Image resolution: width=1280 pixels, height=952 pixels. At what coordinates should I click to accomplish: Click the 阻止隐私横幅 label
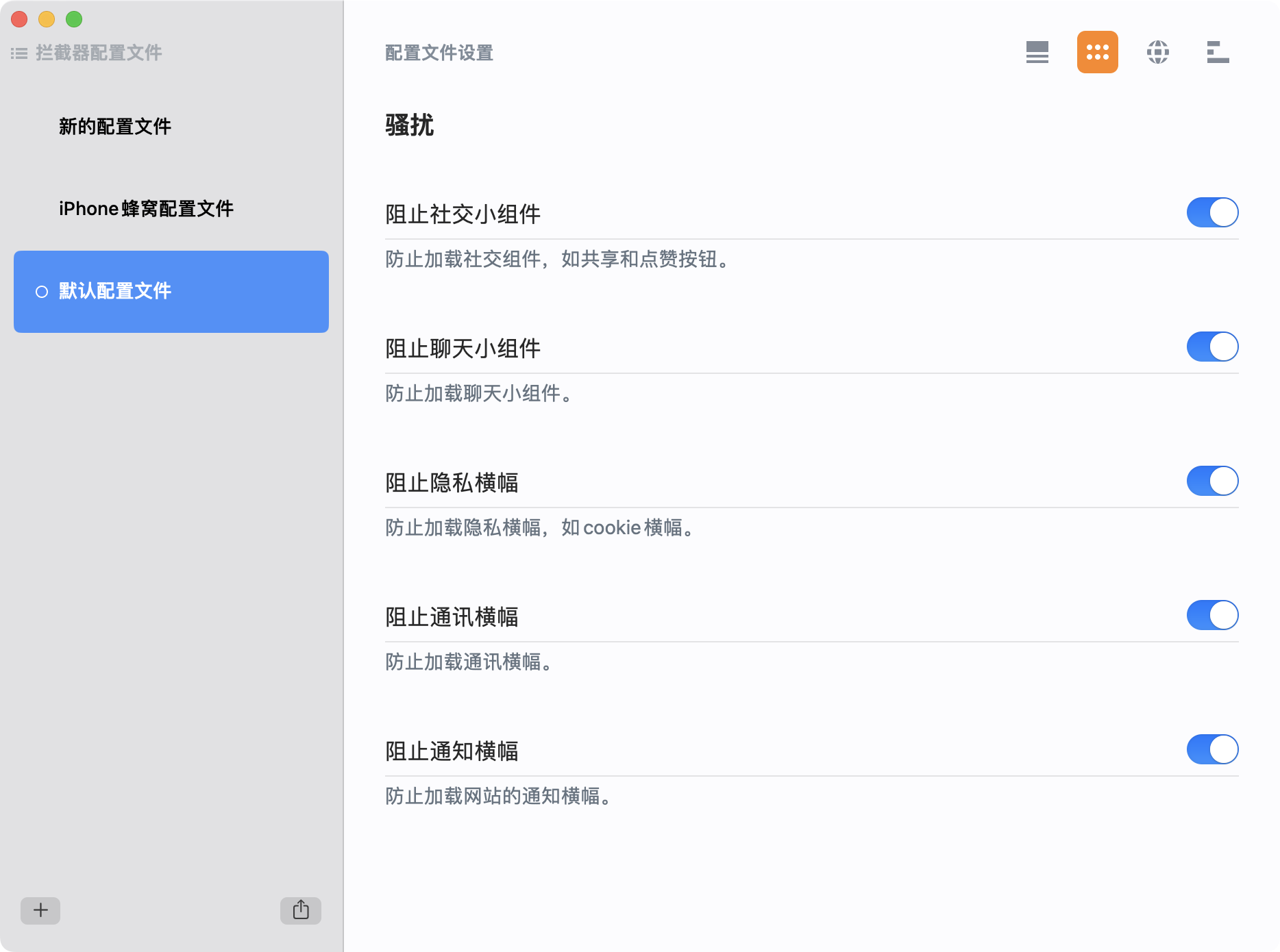pyautogui.click(x=452, y=483)
